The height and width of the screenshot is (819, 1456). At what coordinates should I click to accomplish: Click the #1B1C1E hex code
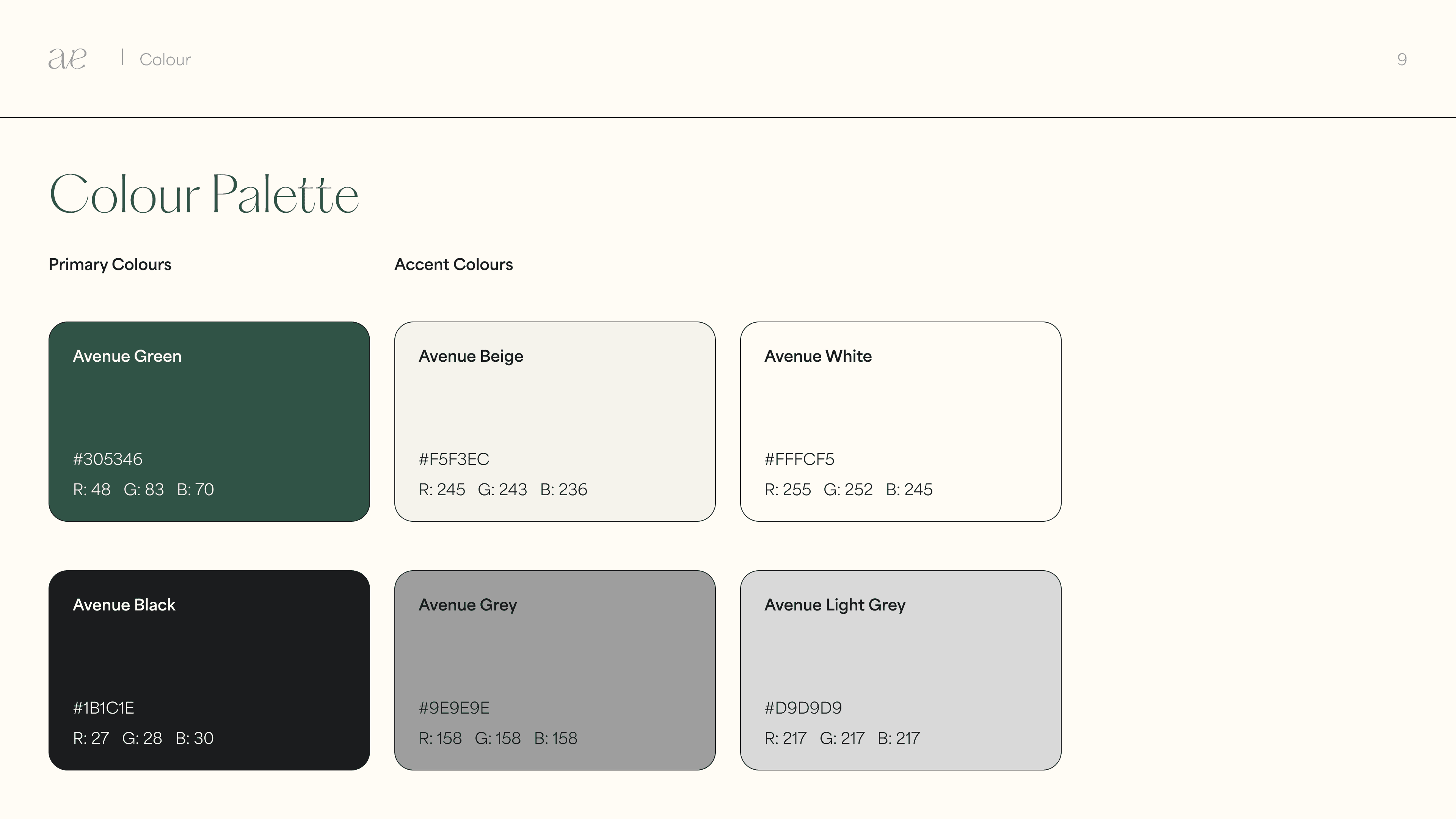coord(104,708)
